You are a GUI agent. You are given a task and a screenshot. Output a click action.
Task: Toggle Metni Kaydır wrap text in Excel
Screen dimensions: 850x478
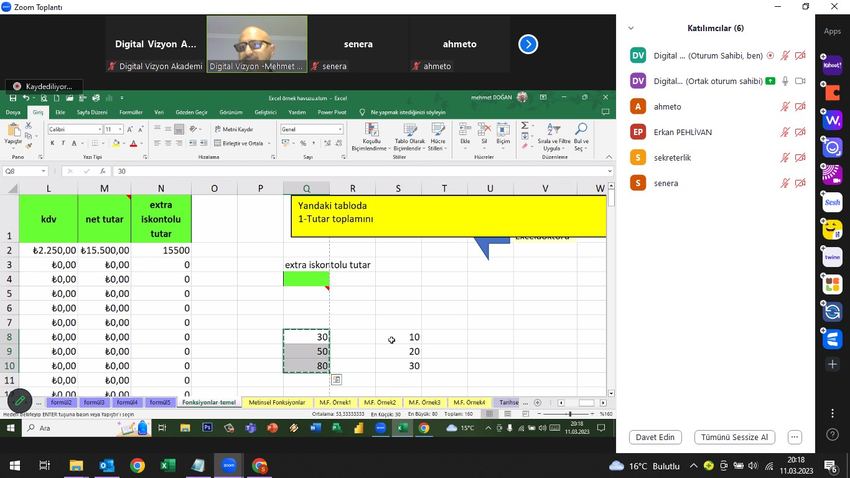(x=234, y=130)
